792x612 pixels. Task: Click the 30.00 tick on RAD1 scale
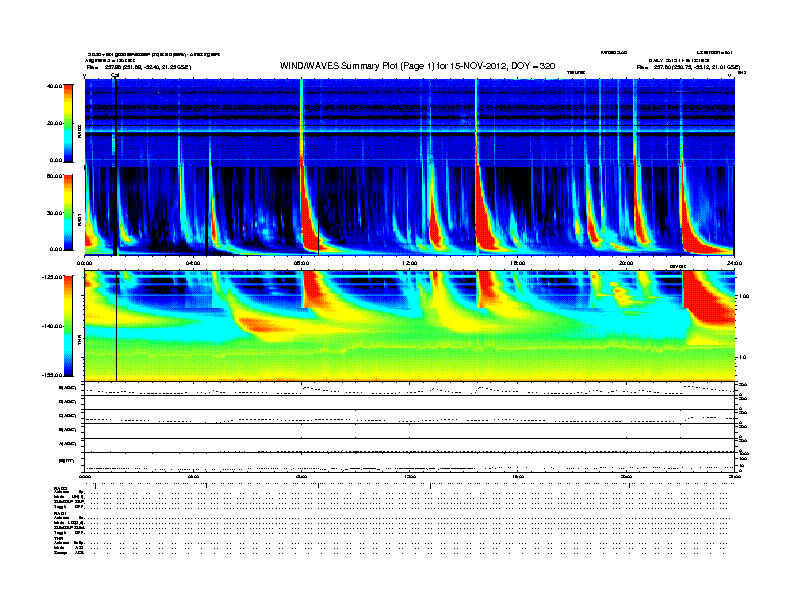54,213
